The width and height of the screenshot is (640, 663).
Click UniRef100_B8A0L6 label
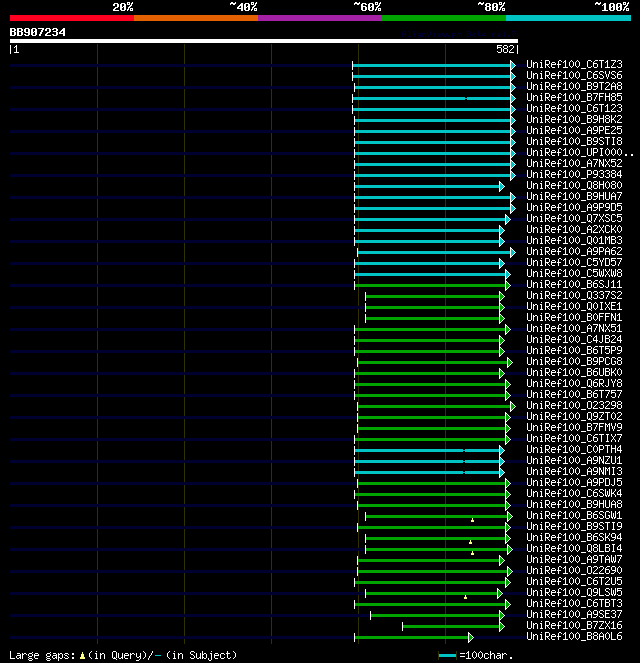pos(574,636)
